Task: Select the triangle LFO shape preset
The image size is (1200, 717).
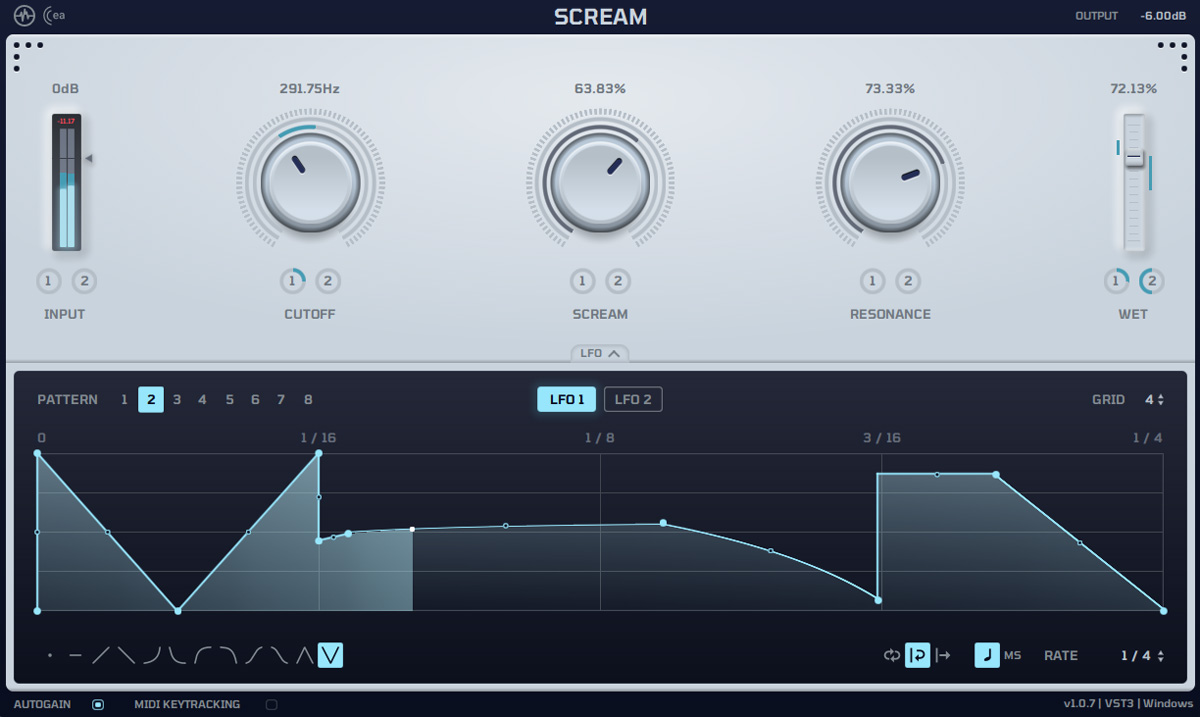Action: (303, 655)
